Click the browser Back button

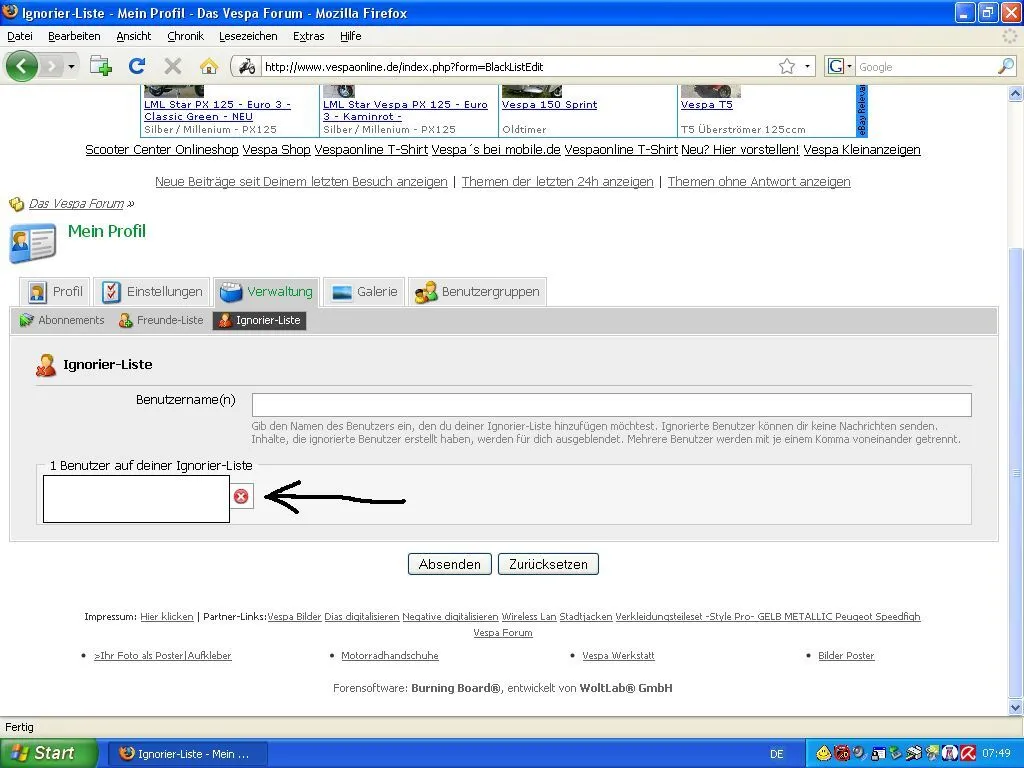point(22,66)
